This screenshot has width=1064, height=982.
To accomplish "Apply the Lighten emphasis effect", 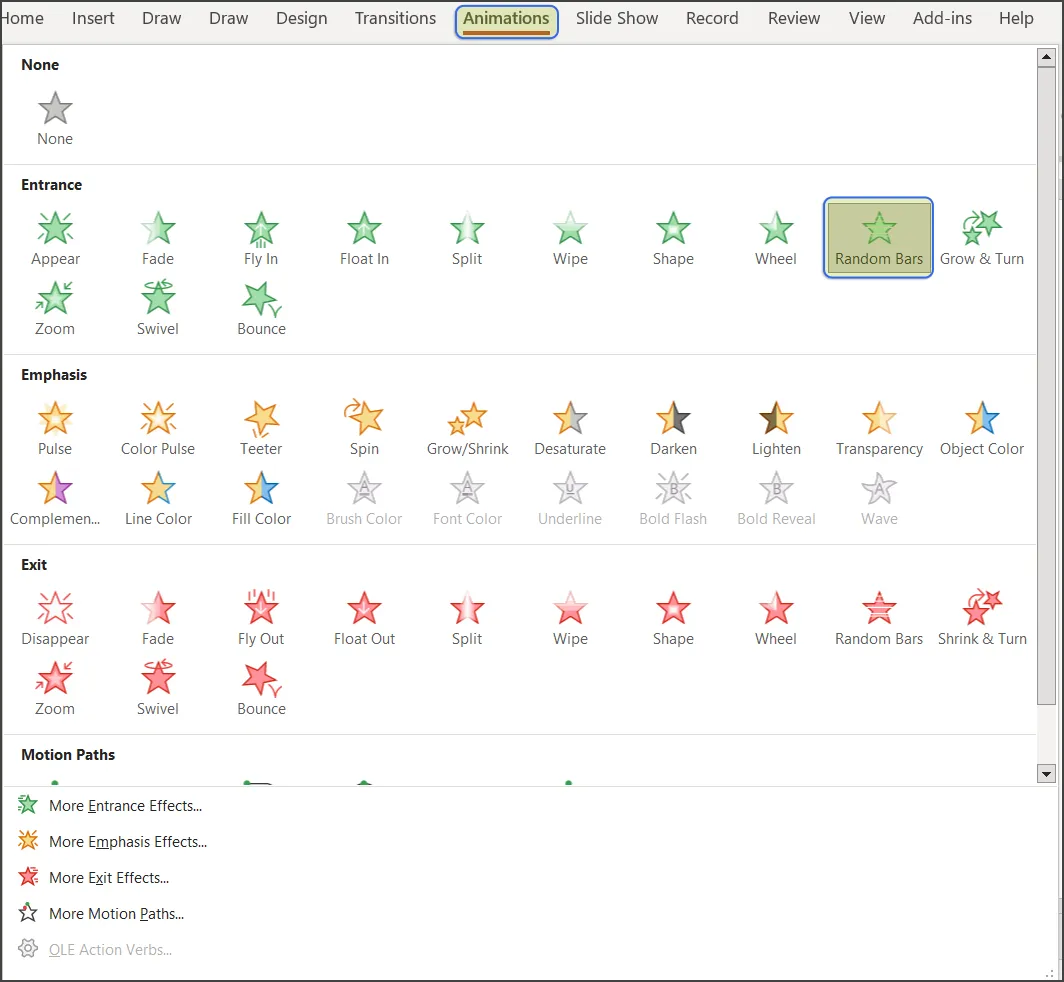I will (776, 428).
